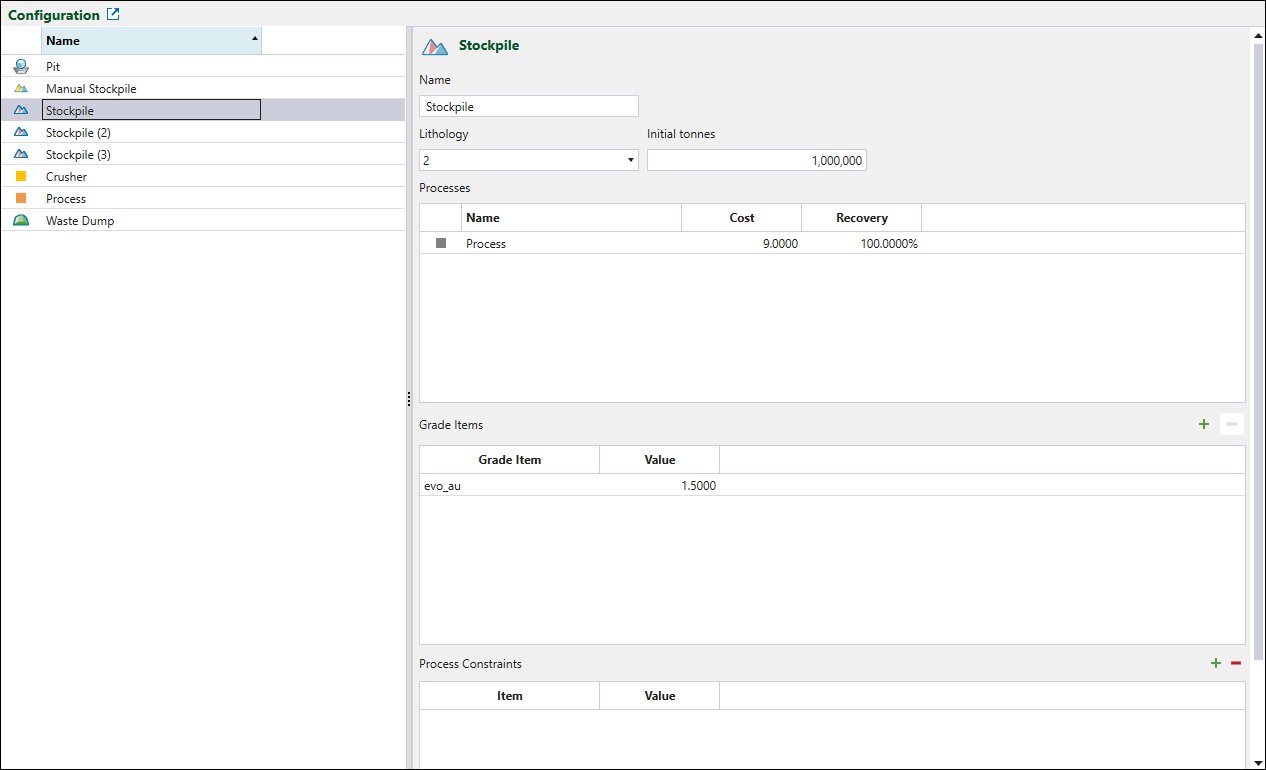Sort the list by Name column

point(150,41)
